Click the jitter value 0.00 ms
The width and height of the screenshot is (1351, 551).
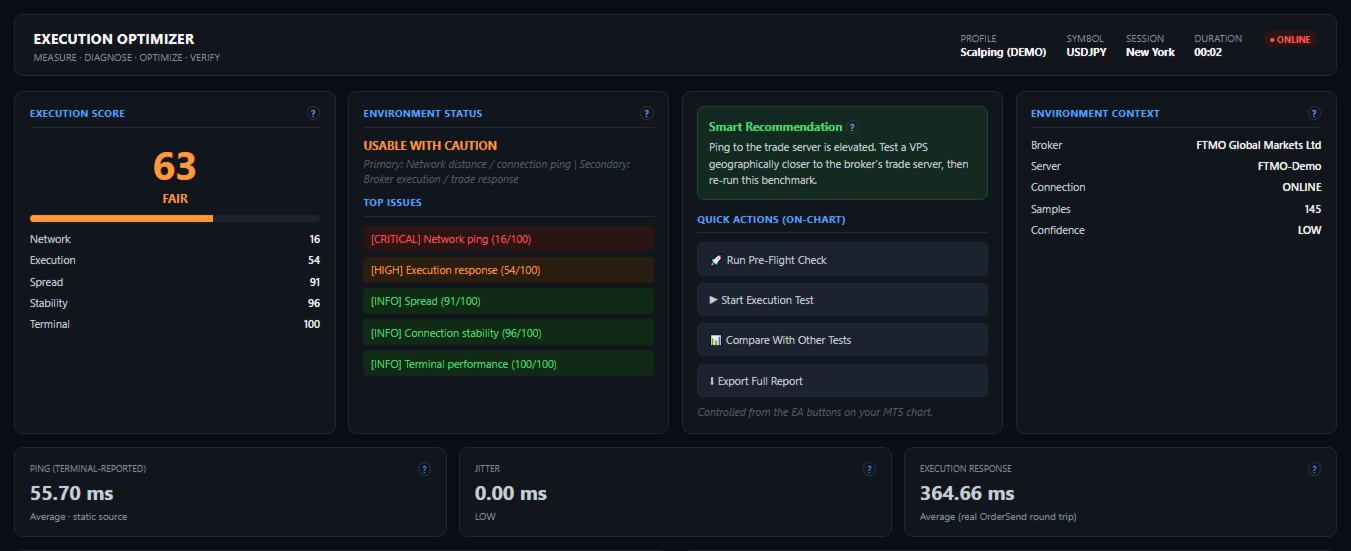coord(511,493)
